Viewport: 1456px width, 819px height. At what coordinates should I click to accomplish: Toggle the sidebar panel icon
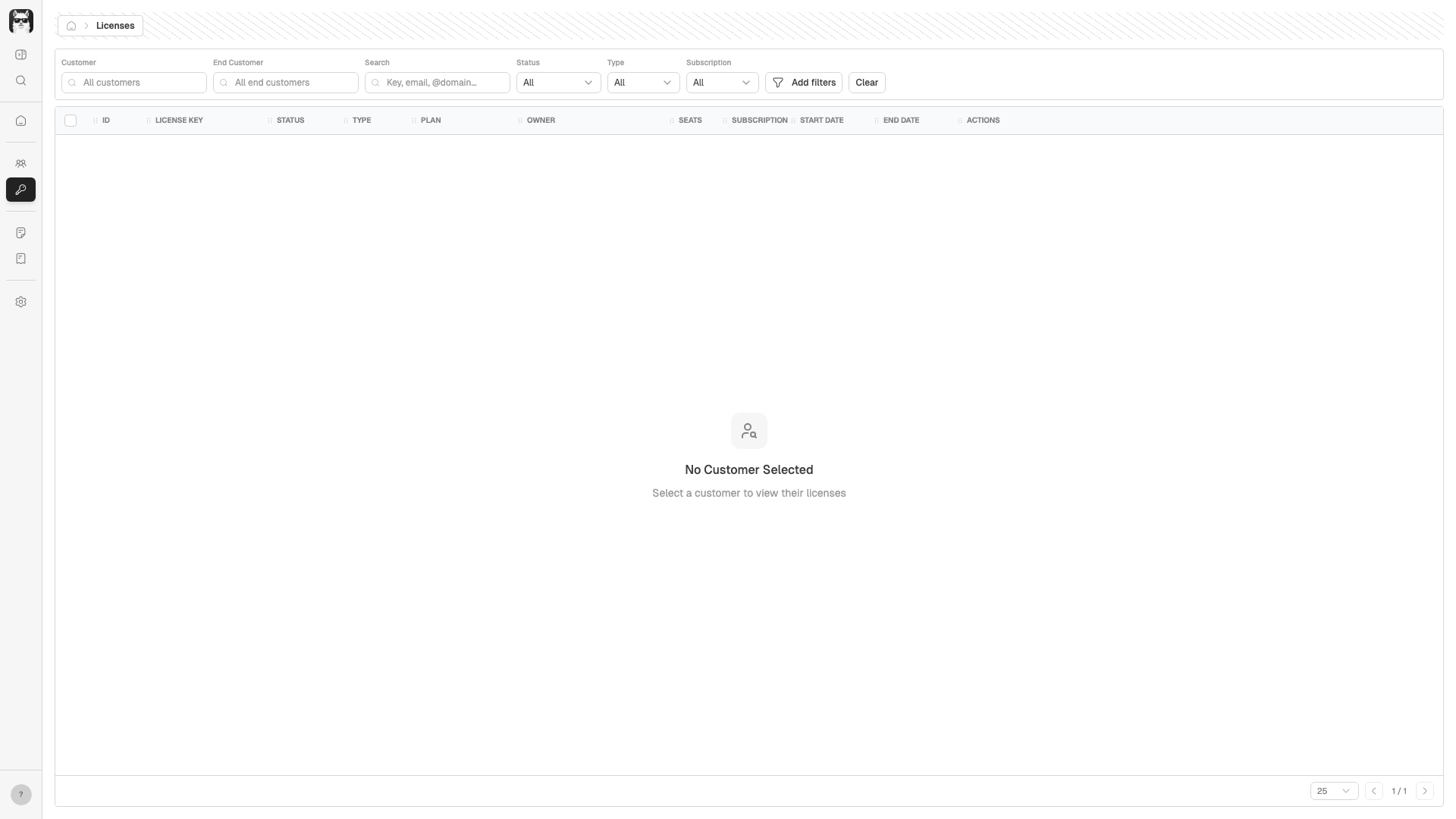[x=20, y=55]
